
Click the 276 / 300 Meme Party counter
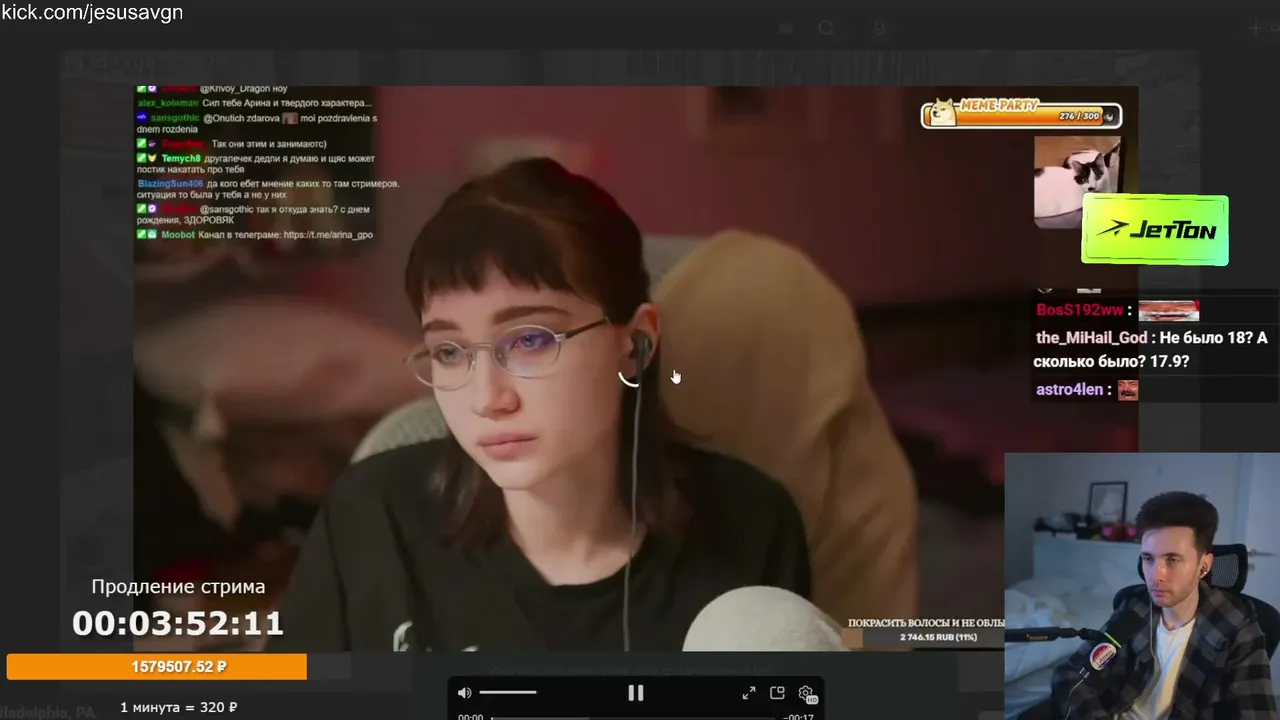[1080, 117]
